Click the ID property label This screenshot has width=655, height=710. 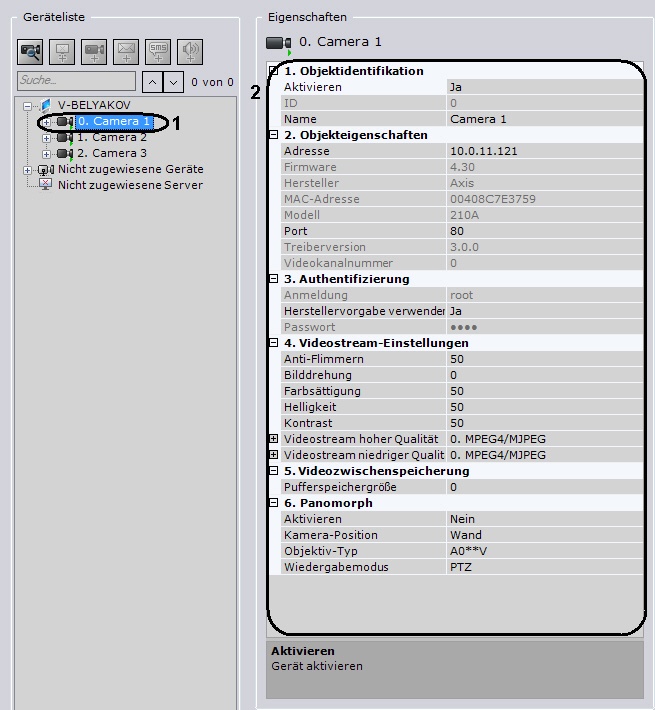[x=291, y=103]
